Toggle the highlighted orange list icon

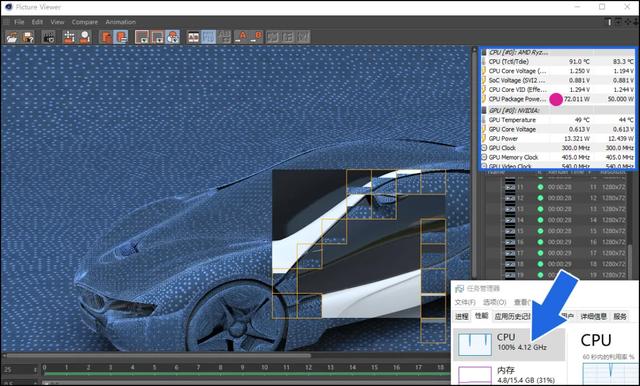point(121,37)
